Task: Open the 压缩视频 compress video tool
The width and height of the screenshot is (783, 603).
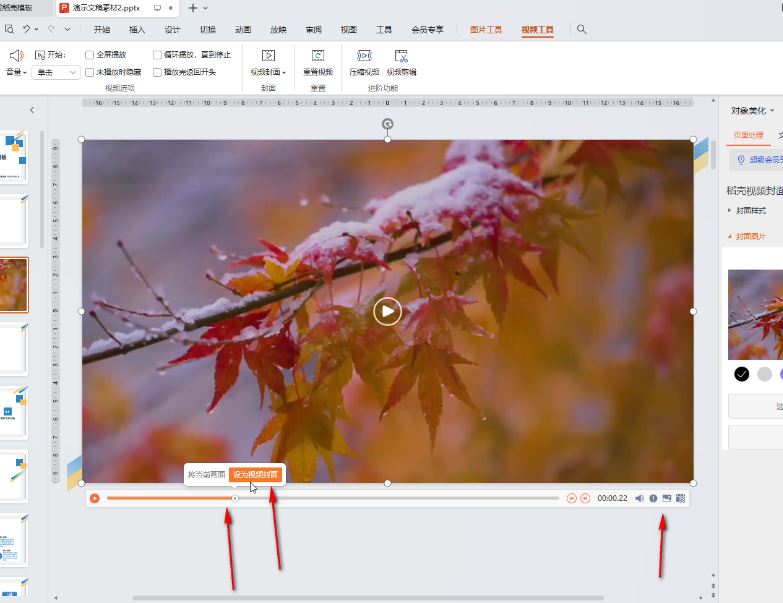Action: coord(364,57)
